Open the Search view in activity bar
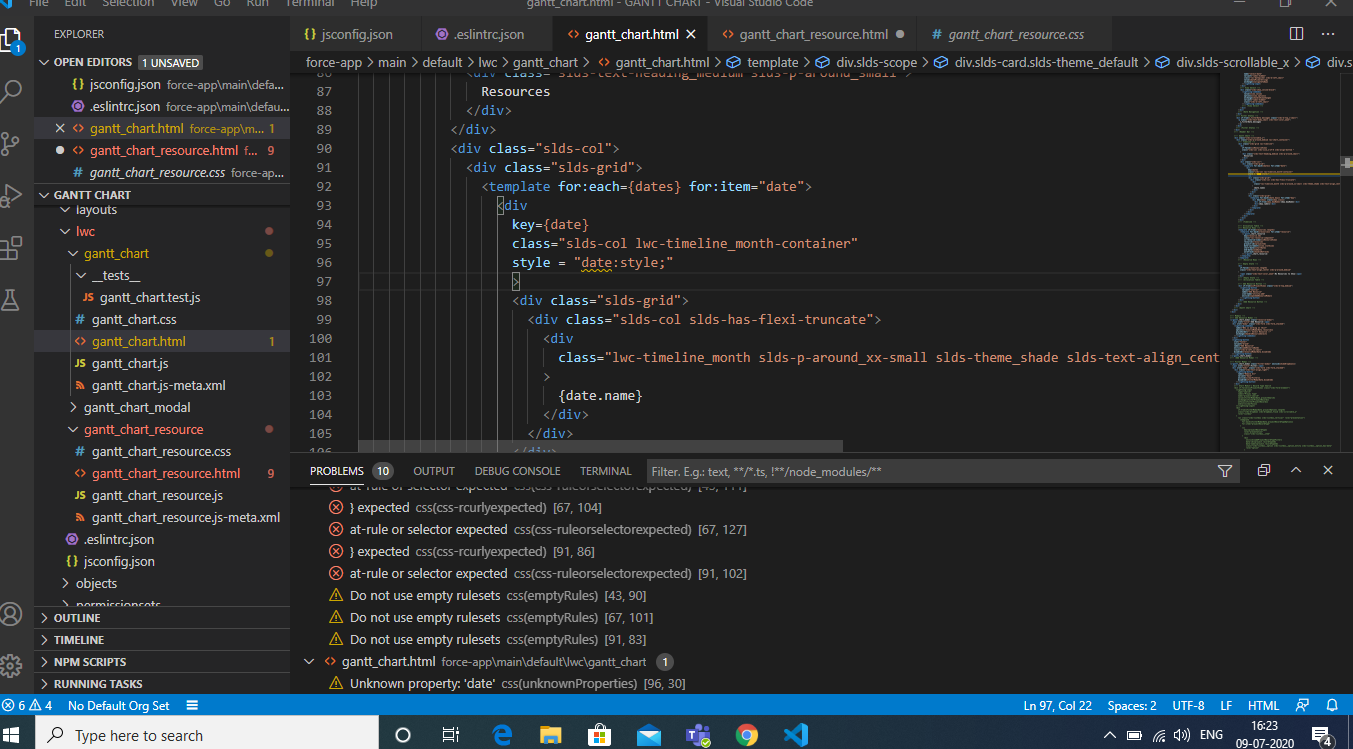 [13, 93]
